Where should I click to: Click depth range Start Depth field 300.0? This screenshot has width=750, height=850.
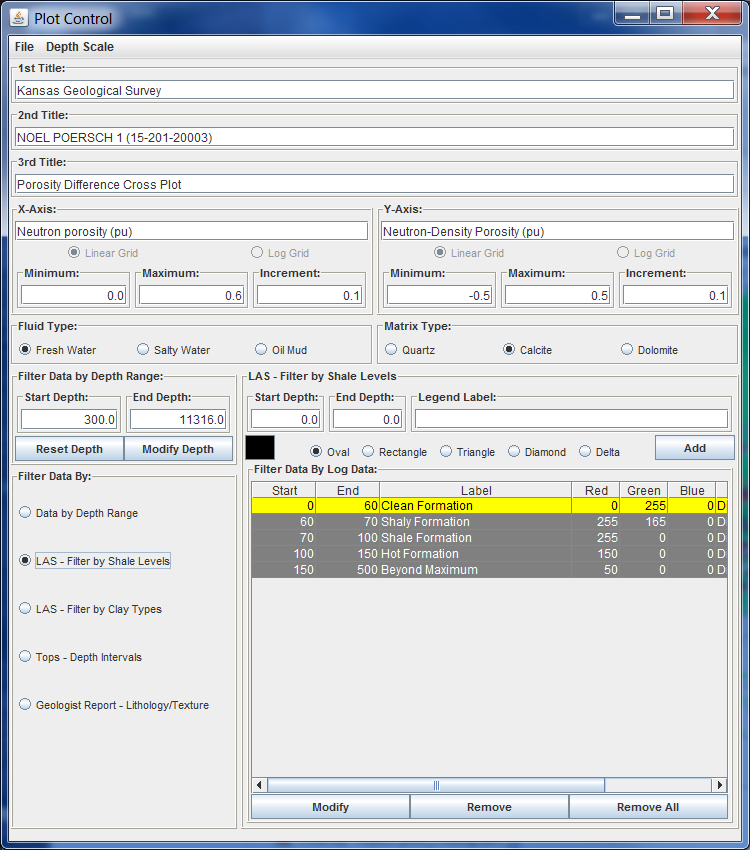pyautogui.click(x=69, y=420)
